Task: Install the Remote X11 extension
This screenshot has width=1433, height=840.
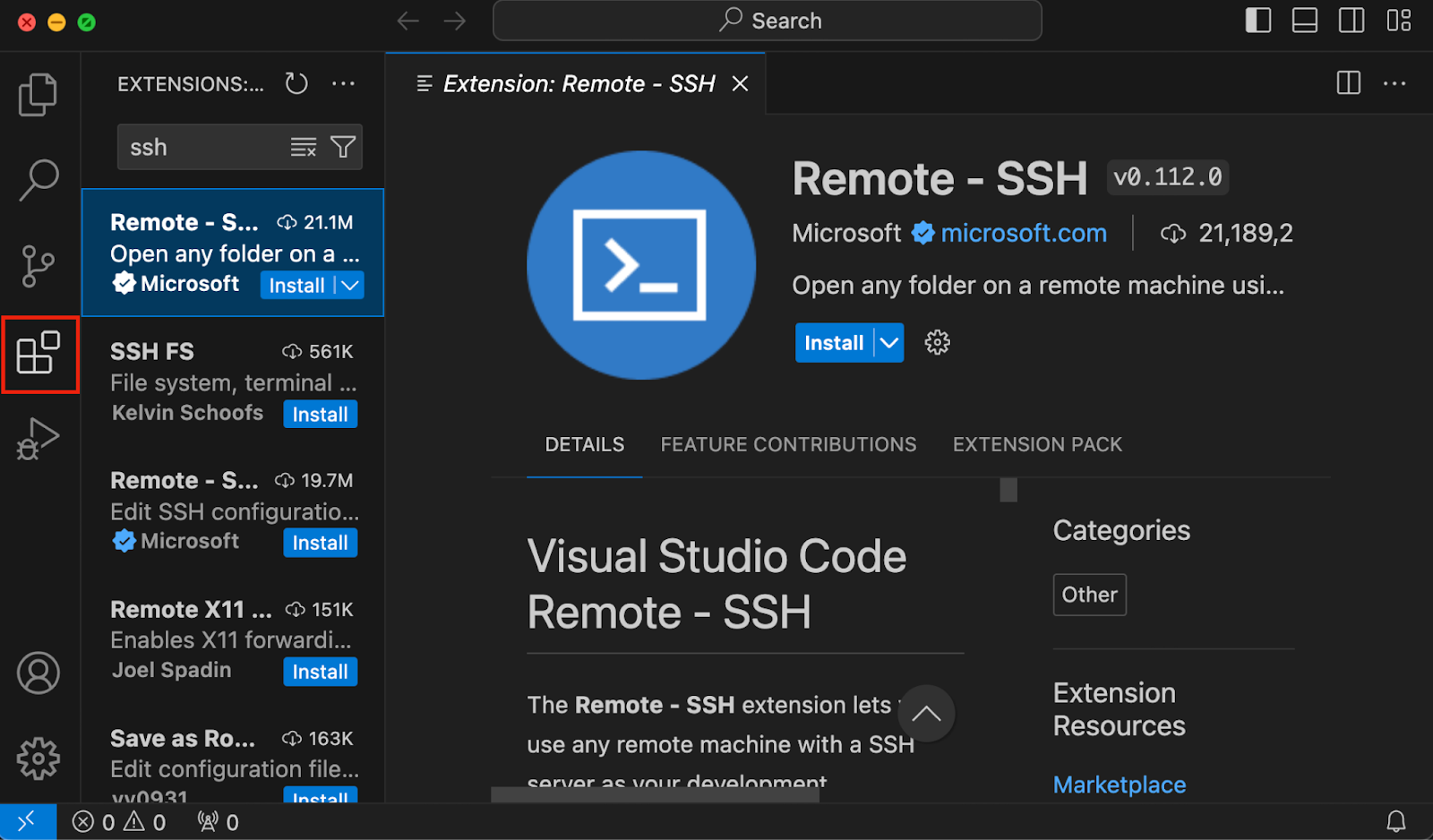Action: pyautogui.click(x=320, y=672)
